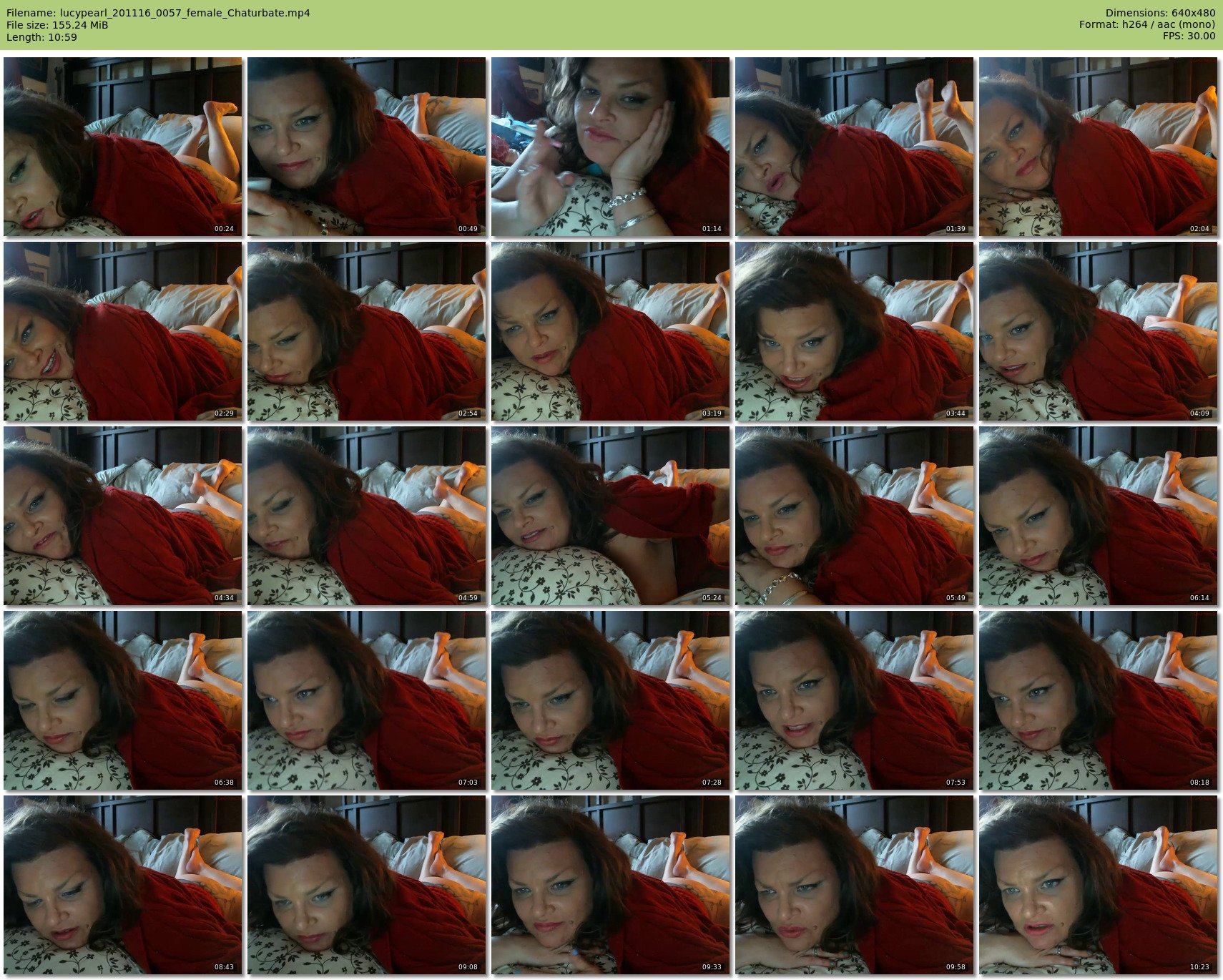Select the 'File size: 155.24 MiB' text
This screenshot has height=980, width=1223.
(x=57, y=25)
